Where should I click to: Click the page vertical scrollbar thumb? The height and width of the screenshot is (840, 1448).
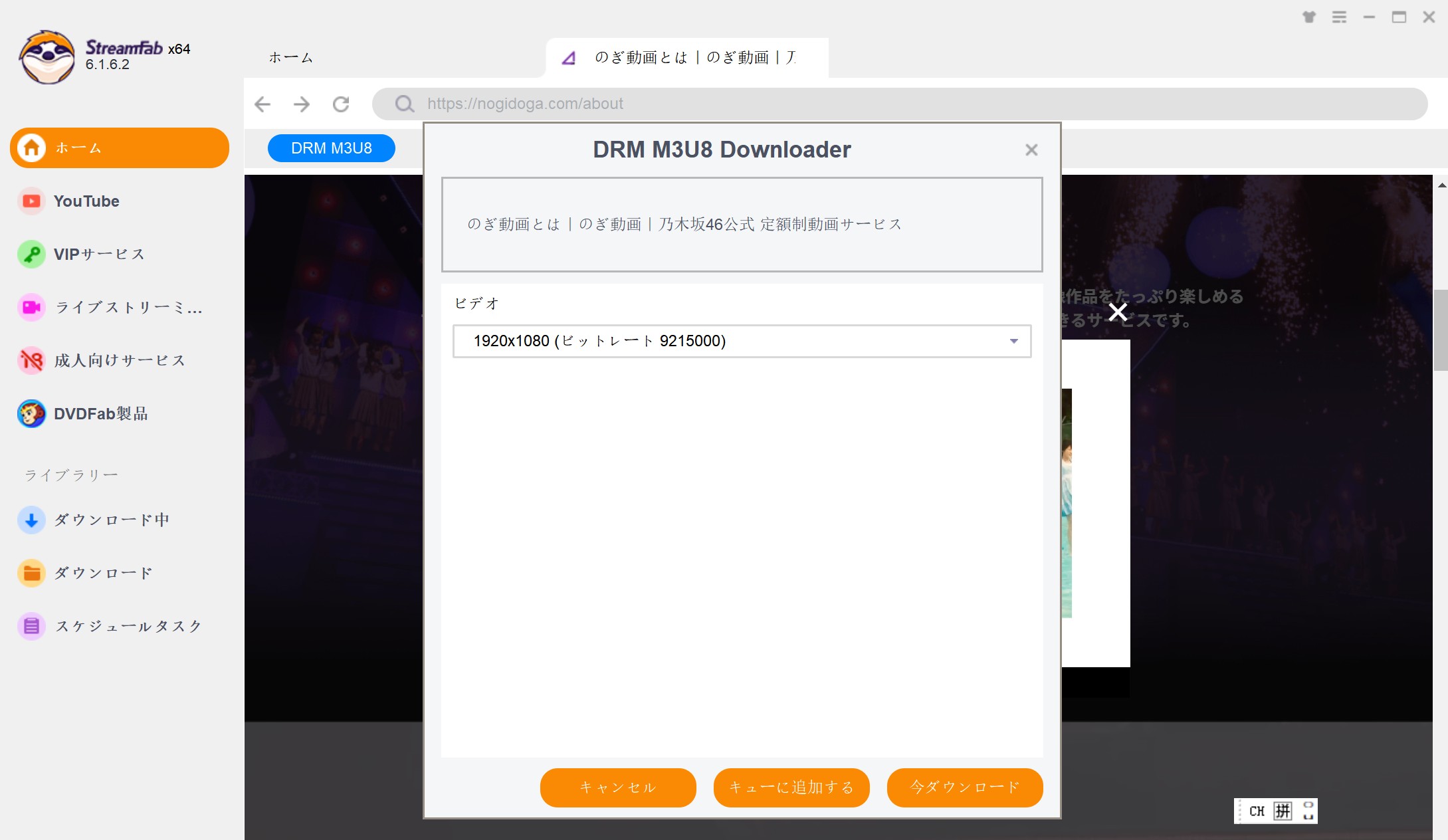pyautogui.click(x=1441, y=330)
